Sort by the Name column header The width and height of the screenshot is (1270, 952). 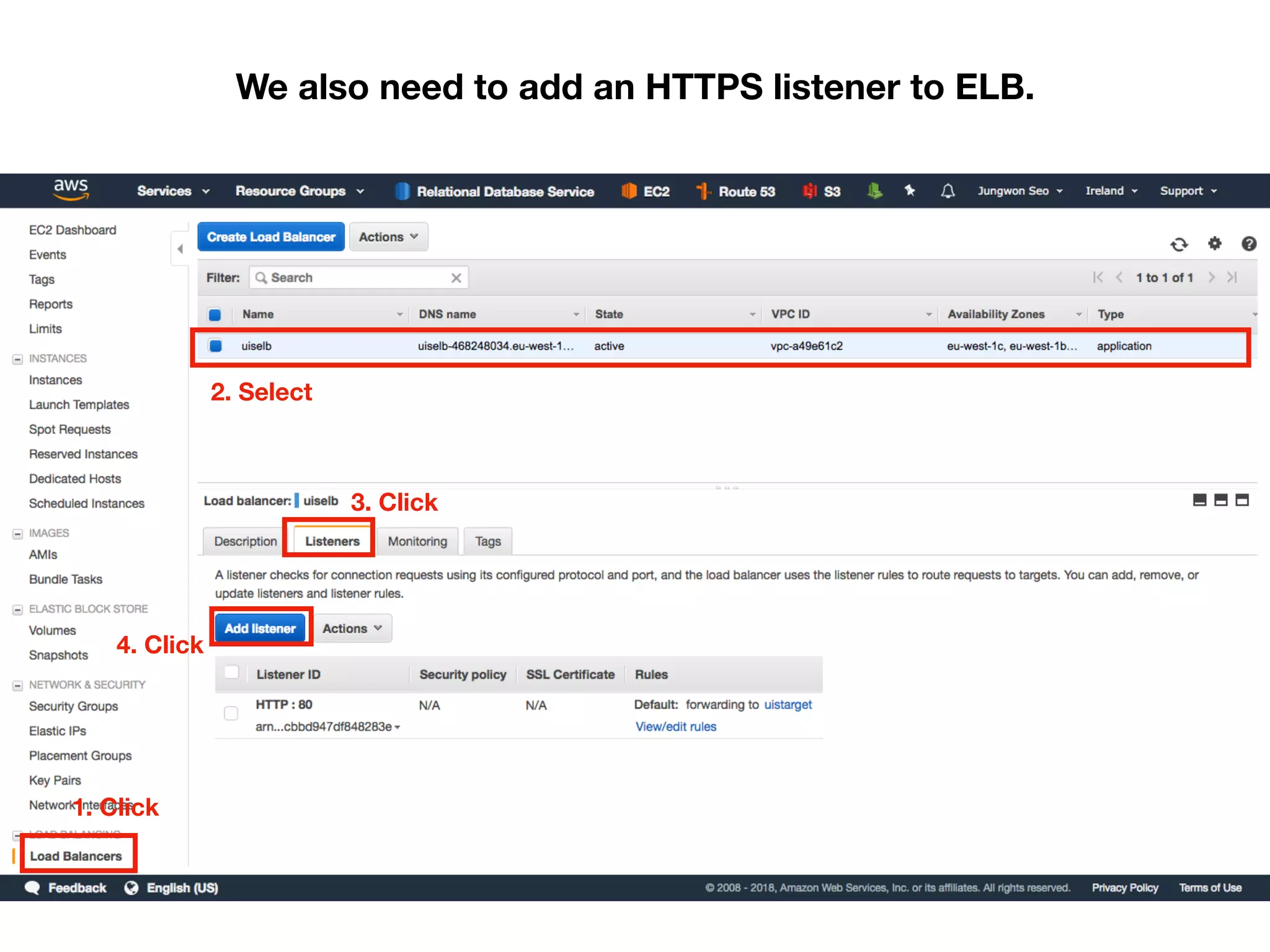[258, 314]
